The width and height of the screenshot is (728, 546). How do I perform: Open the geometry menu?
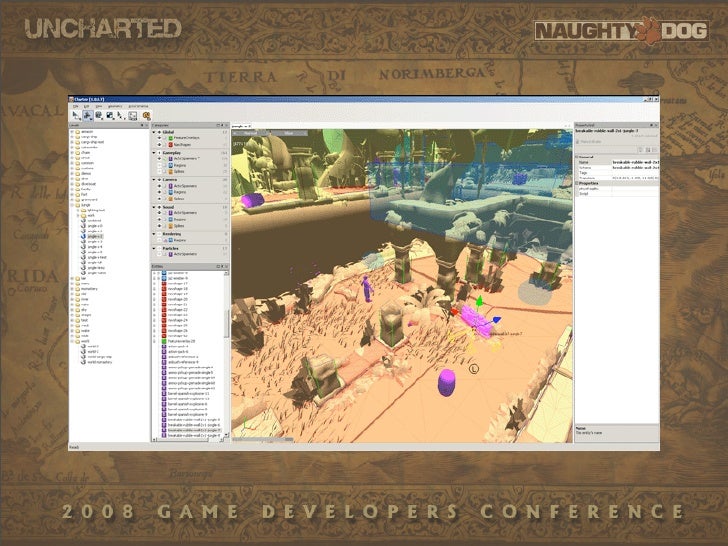point(115,106)
